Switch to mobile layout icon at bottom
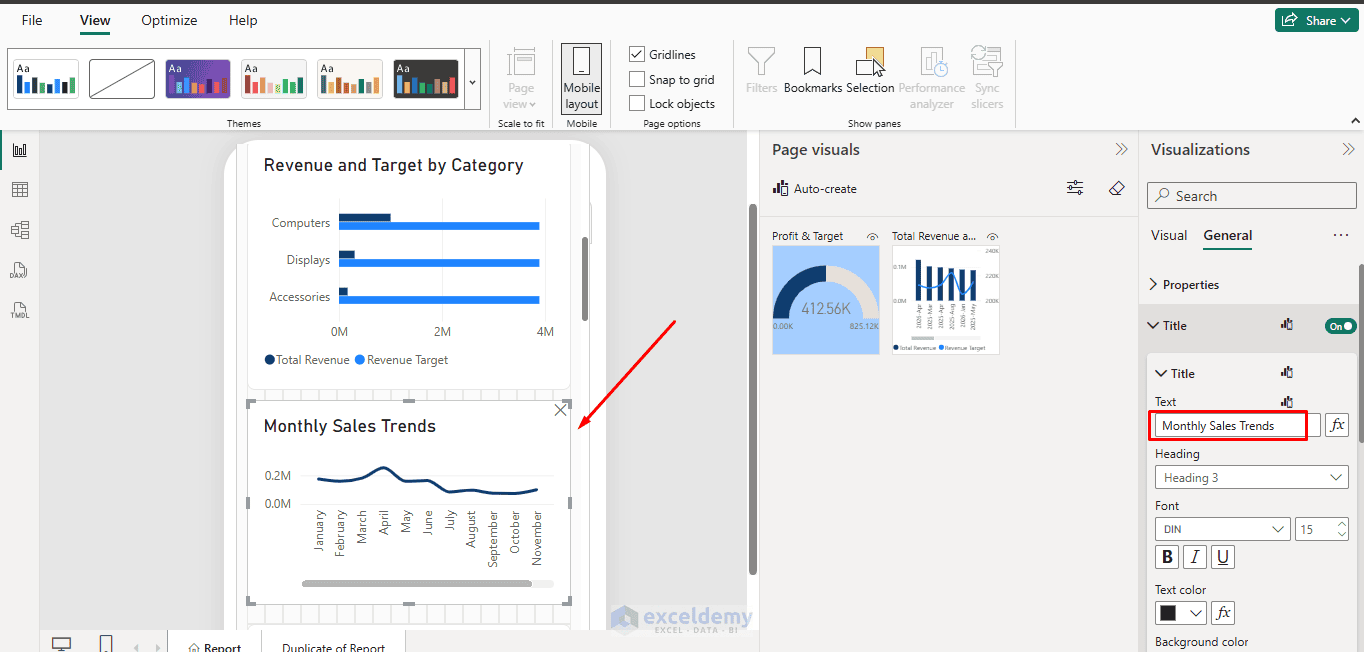Image resolution: width=1364 pixels, height=652 pixels. point(106,644)
